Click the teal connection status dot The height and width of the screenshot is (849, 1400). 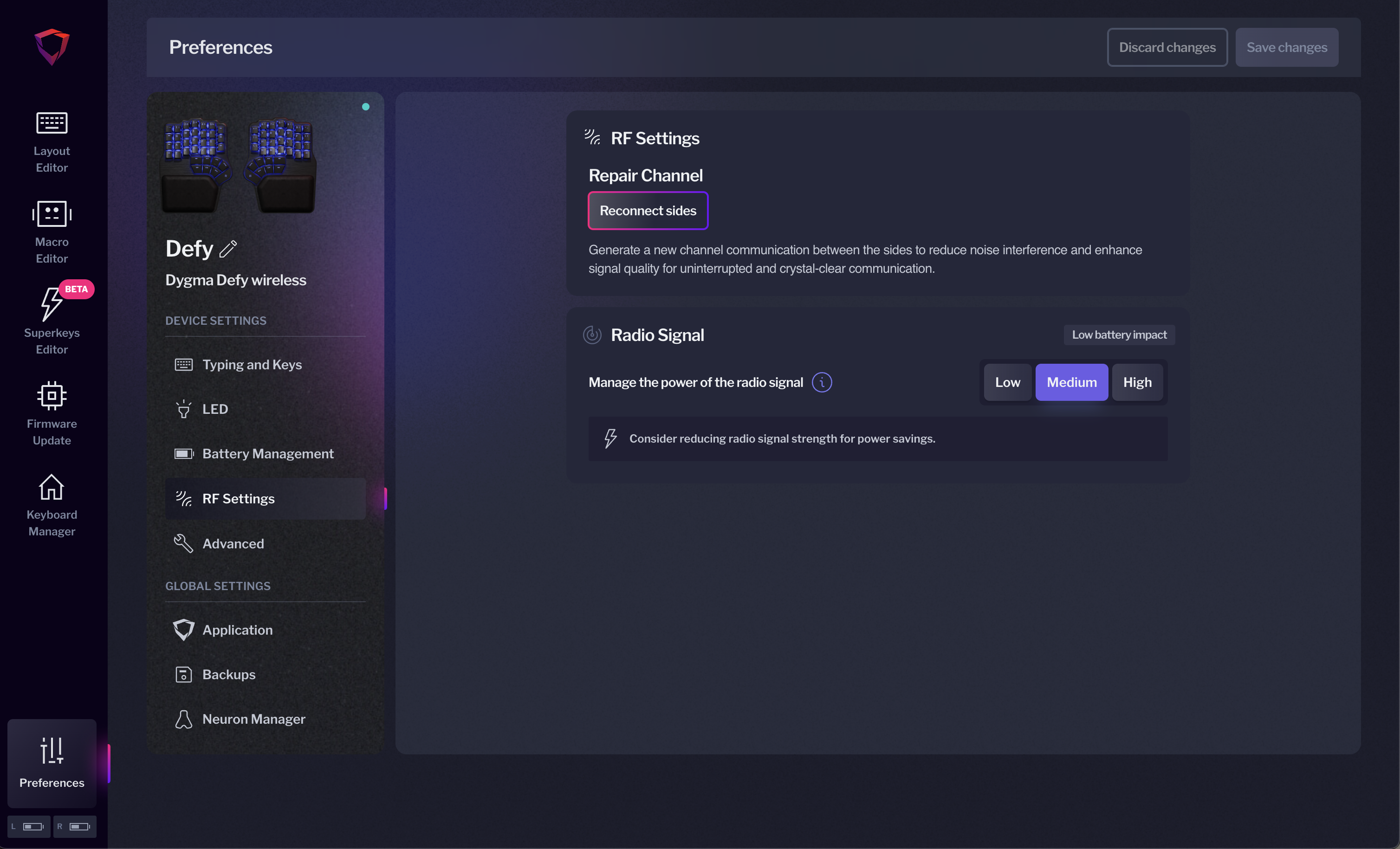(365, 107)
